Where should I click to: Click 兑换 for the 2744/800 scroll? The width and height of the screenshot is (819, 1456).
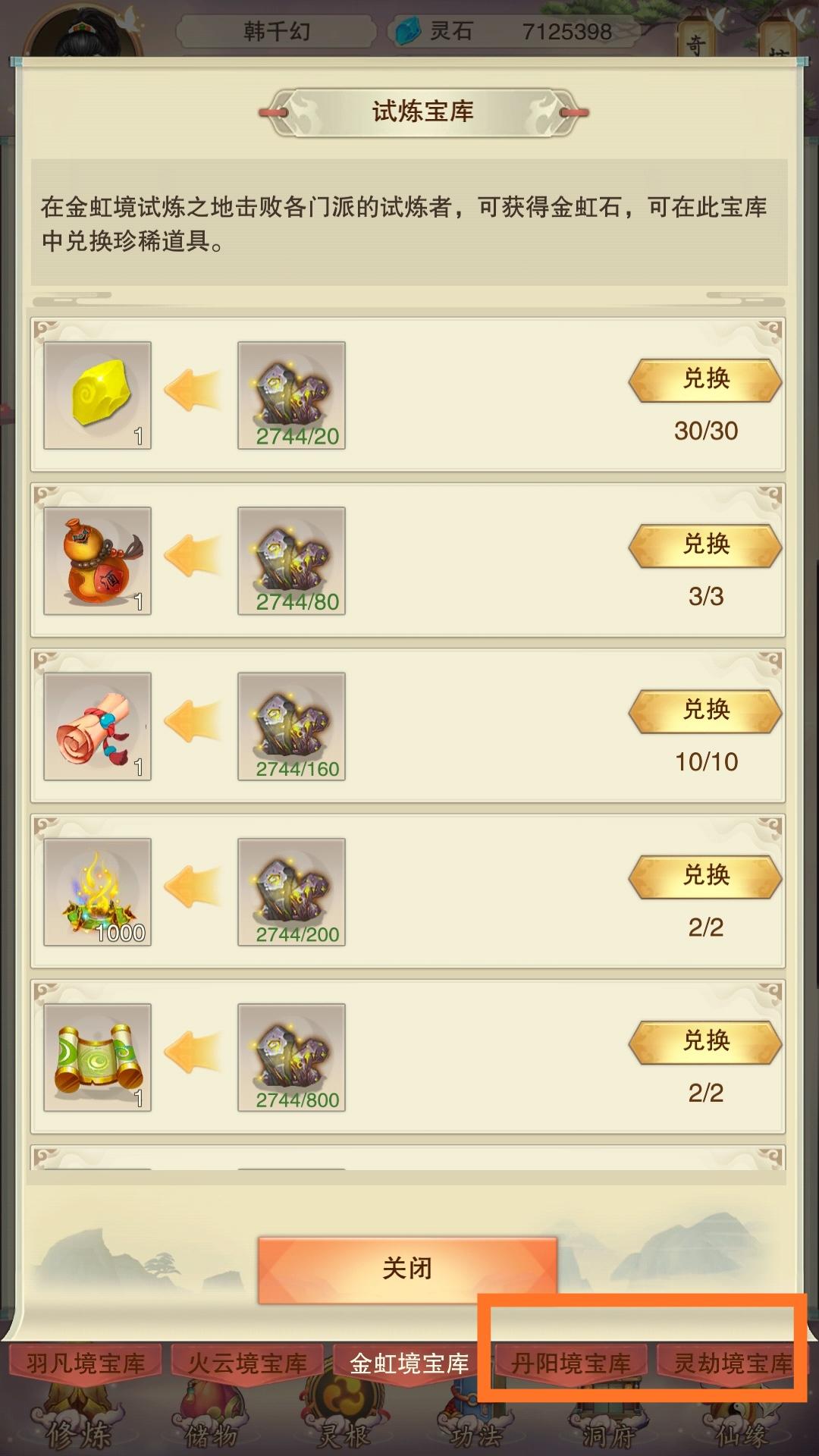pyautogui.click(x=705, y=1042)
